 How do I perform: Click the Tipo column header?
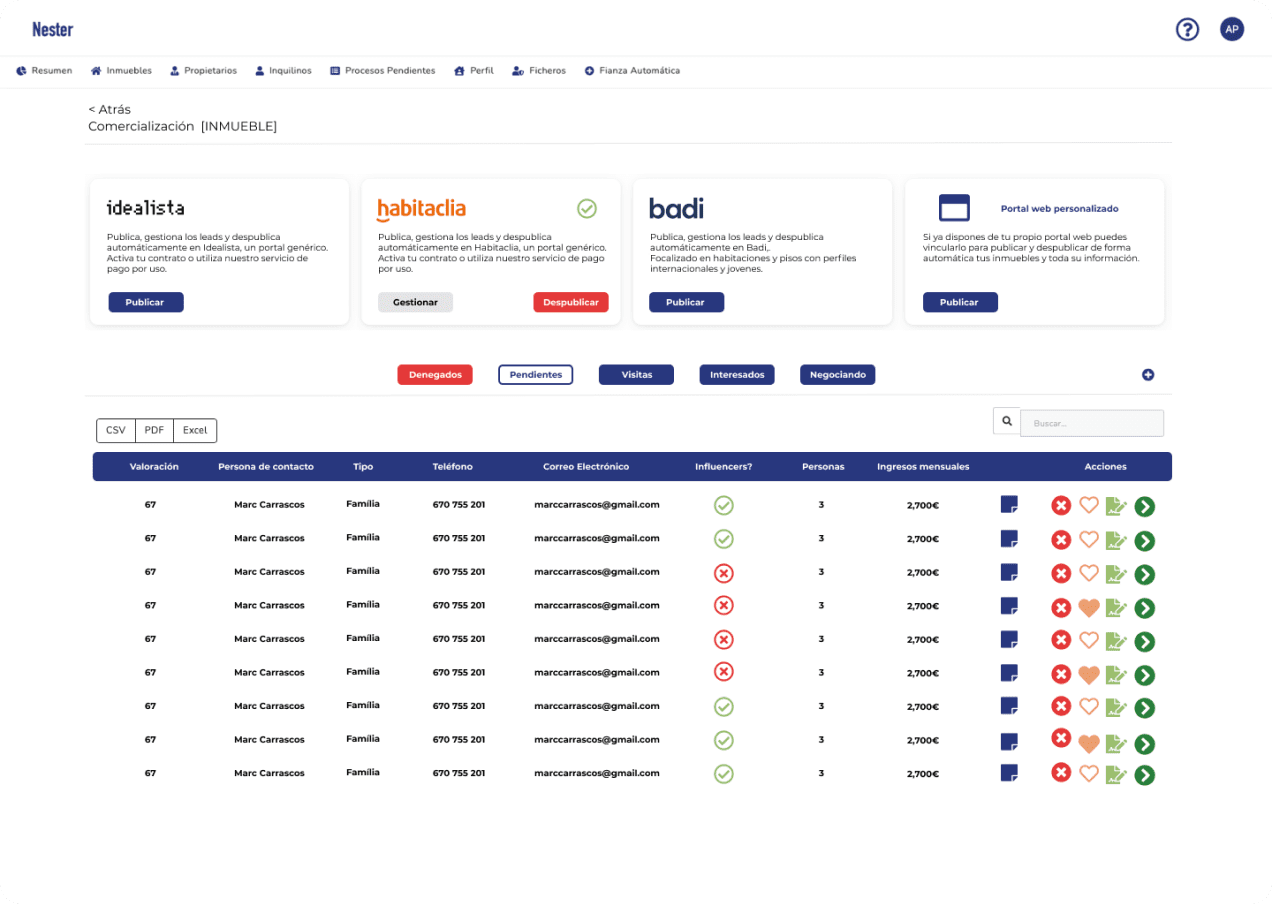point(363,466)
